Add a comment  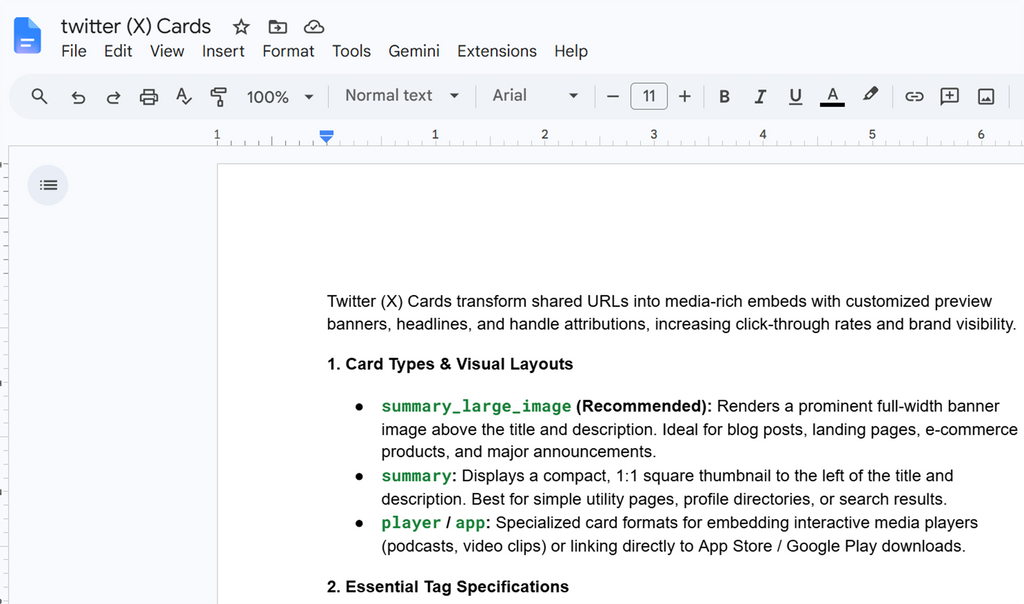[x=950, y=97]
